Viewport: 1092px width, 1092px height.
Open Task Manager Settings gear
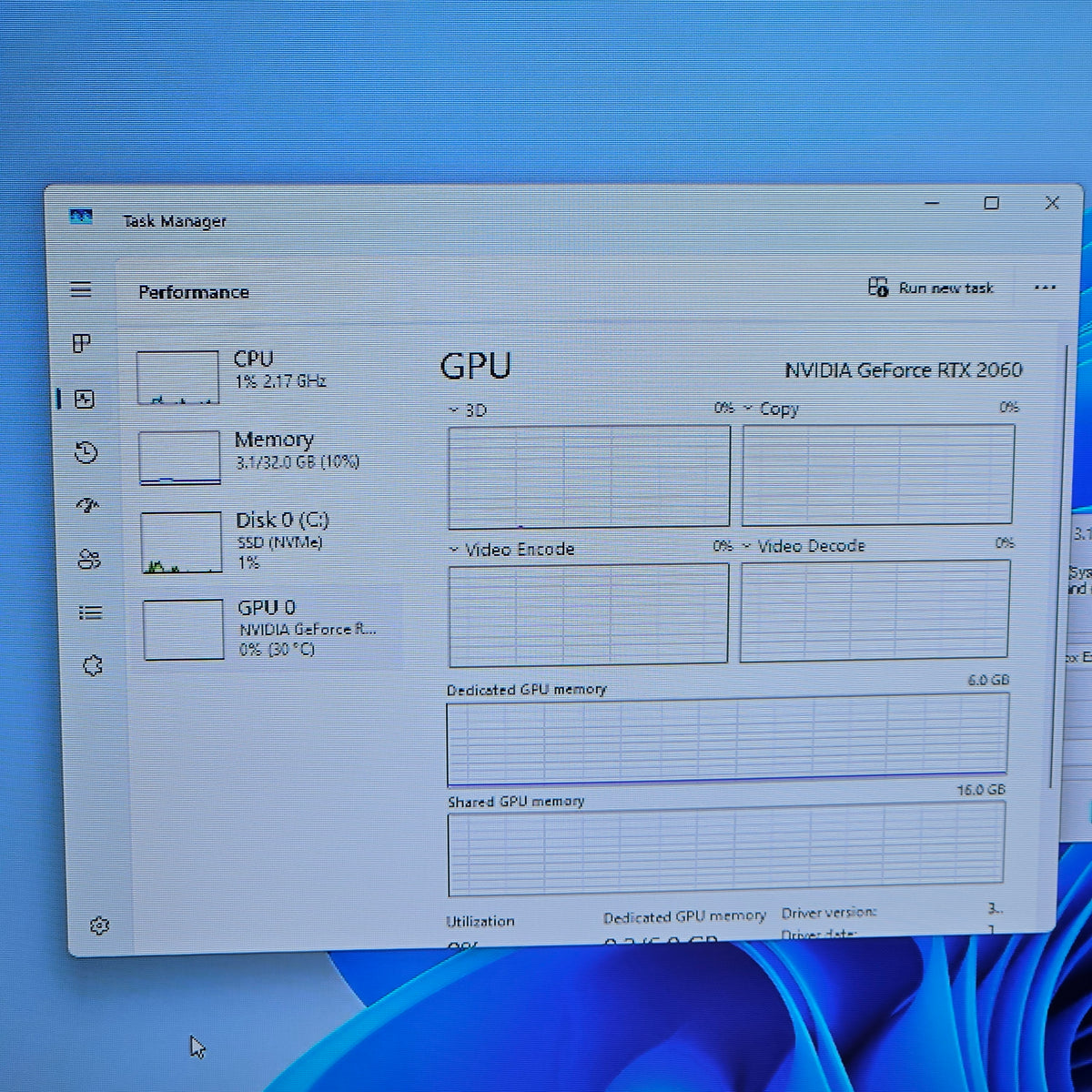[x=99, y=925]
